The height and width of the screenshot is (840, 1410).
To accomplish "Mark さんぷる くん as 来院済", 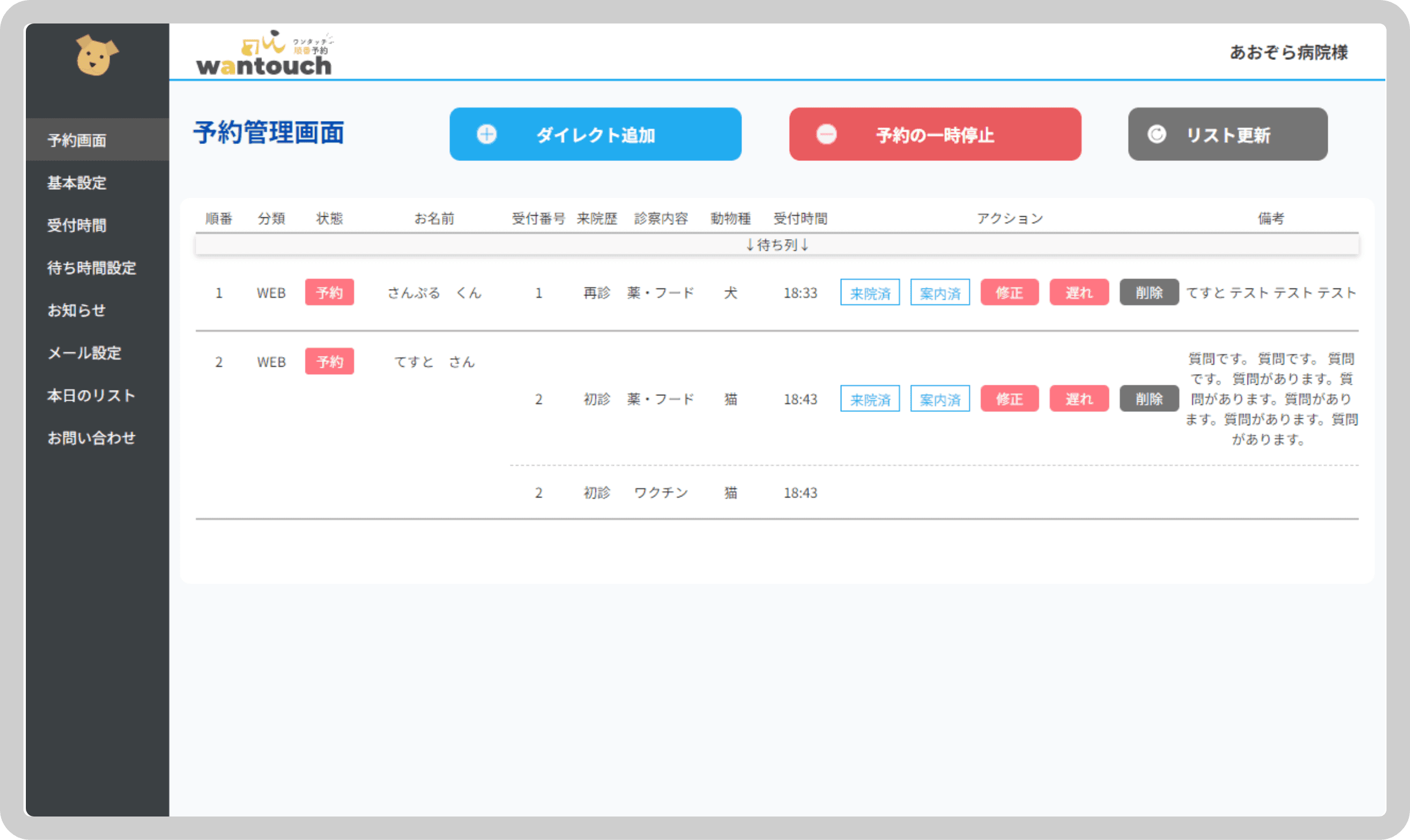I will click(869, 293).
